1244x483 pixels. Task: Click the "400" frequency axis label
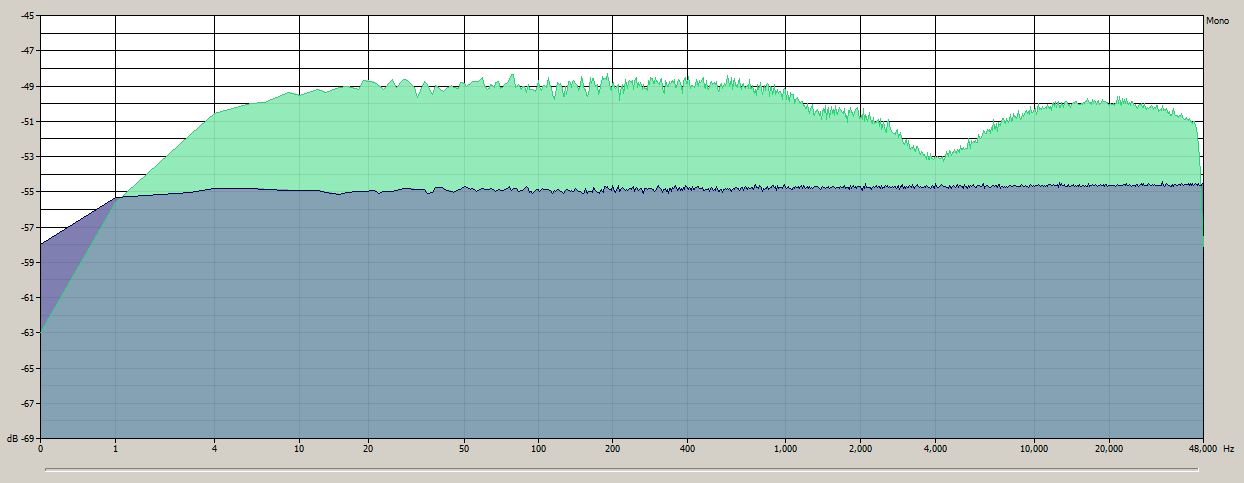tap(687, 449)
